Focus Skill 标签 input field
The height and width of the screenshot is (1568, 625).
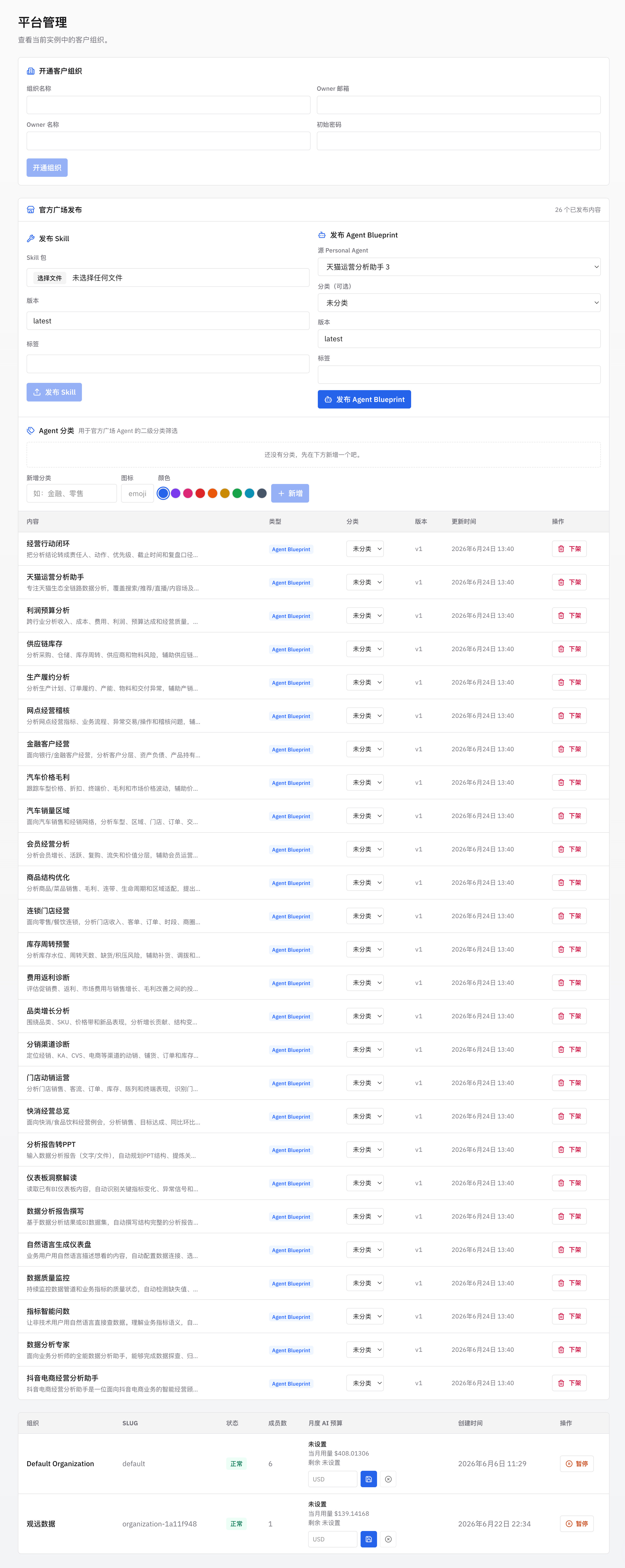click(168, 364)
